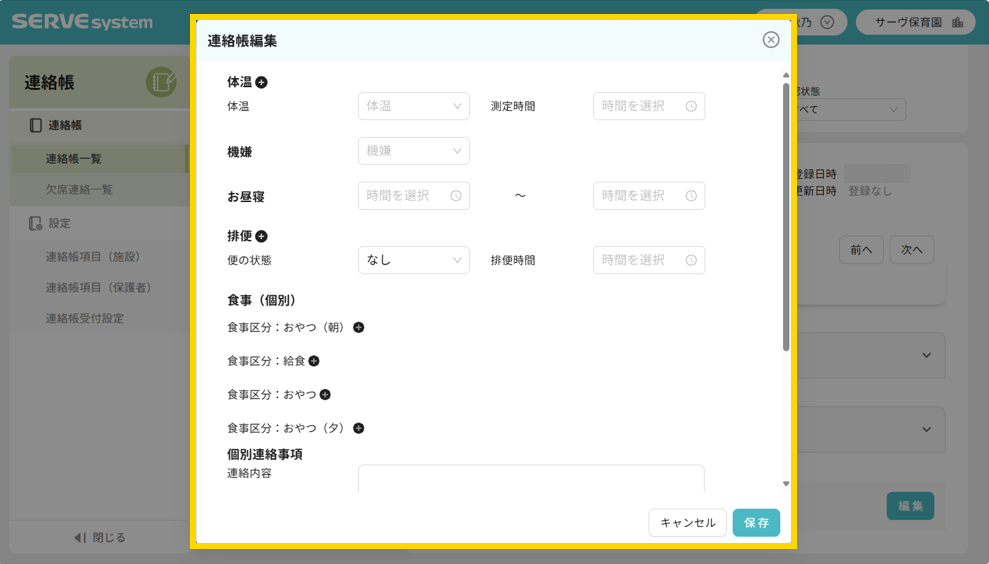The image size is (989, 564).
Task: Open the 機嫌 dropdown
Action: [413, 151]
